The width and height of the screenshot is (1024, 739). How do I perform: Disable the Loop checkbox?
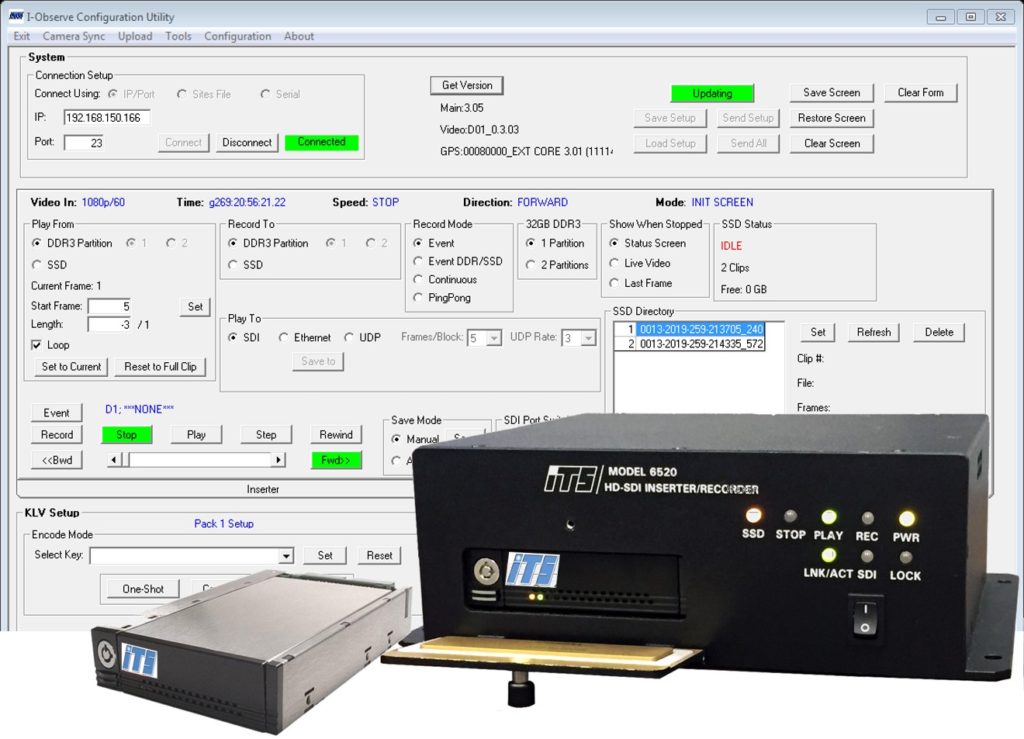37,342
